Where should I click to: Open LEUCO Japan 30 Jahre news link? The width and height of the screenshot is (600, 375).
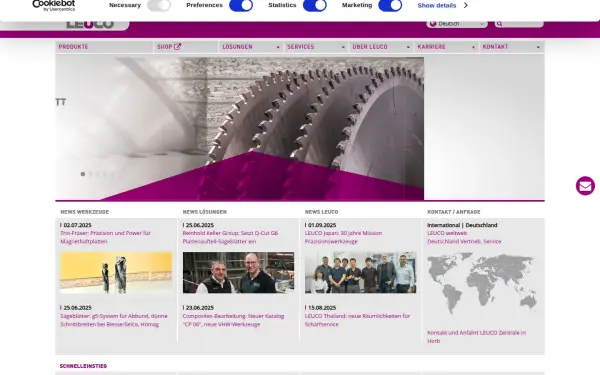point(343,237)
